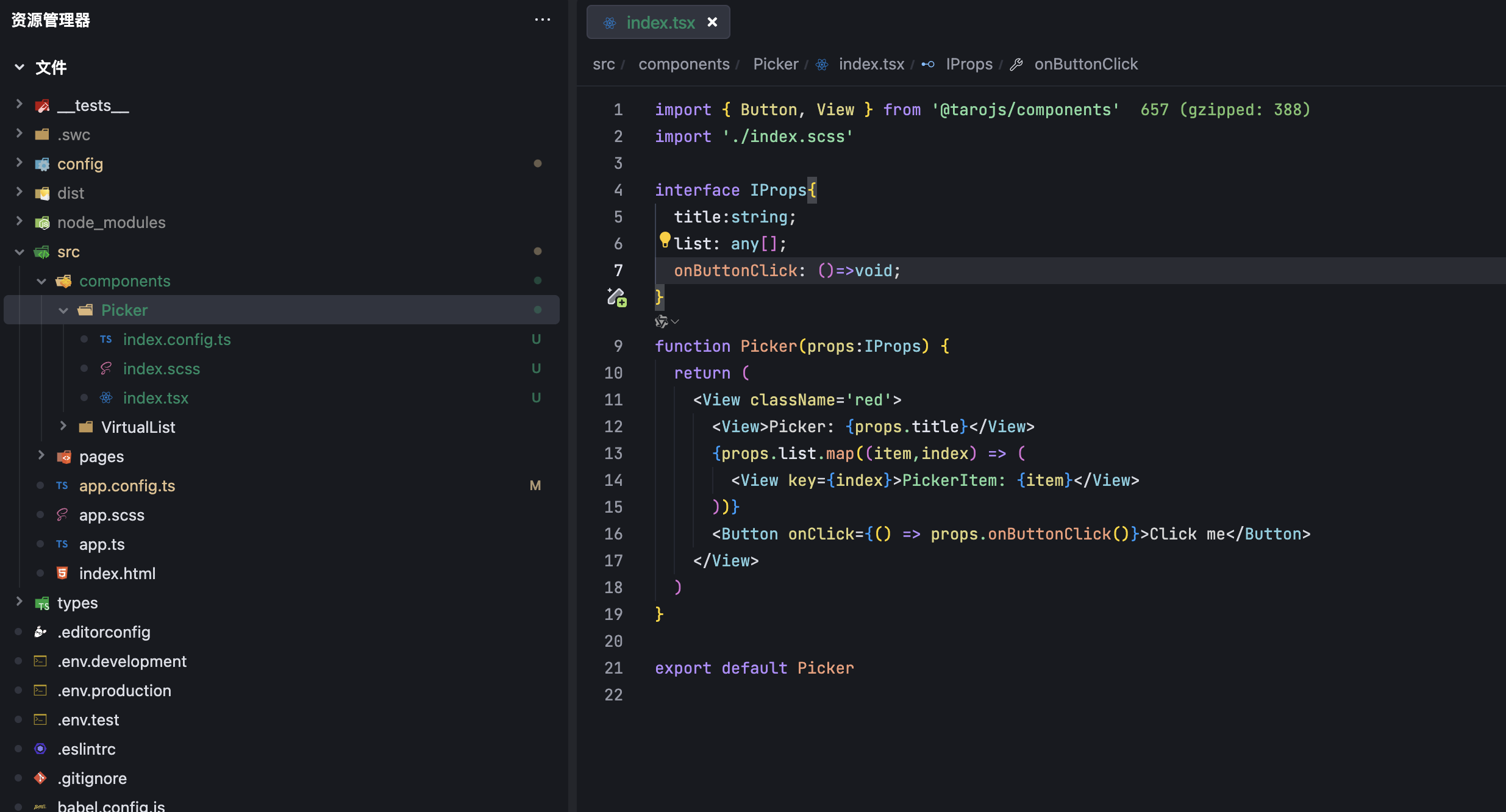Click the magic wand AI icon in gutter
This screenshot has height=812, width=1506.
pos(616,297)
